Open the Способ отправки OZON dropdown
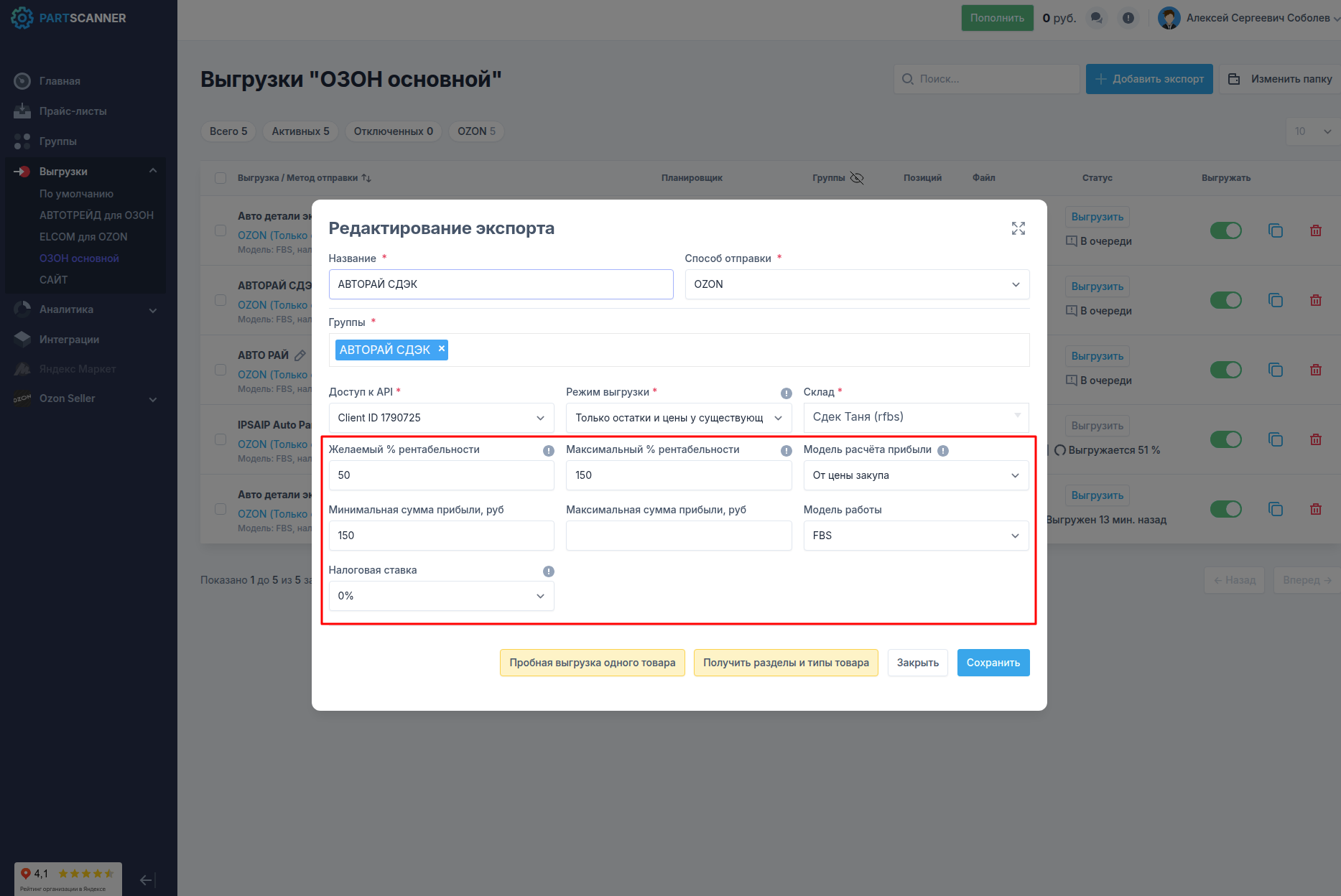Viewport: 1341px width, 896px height. pos(857,284)
